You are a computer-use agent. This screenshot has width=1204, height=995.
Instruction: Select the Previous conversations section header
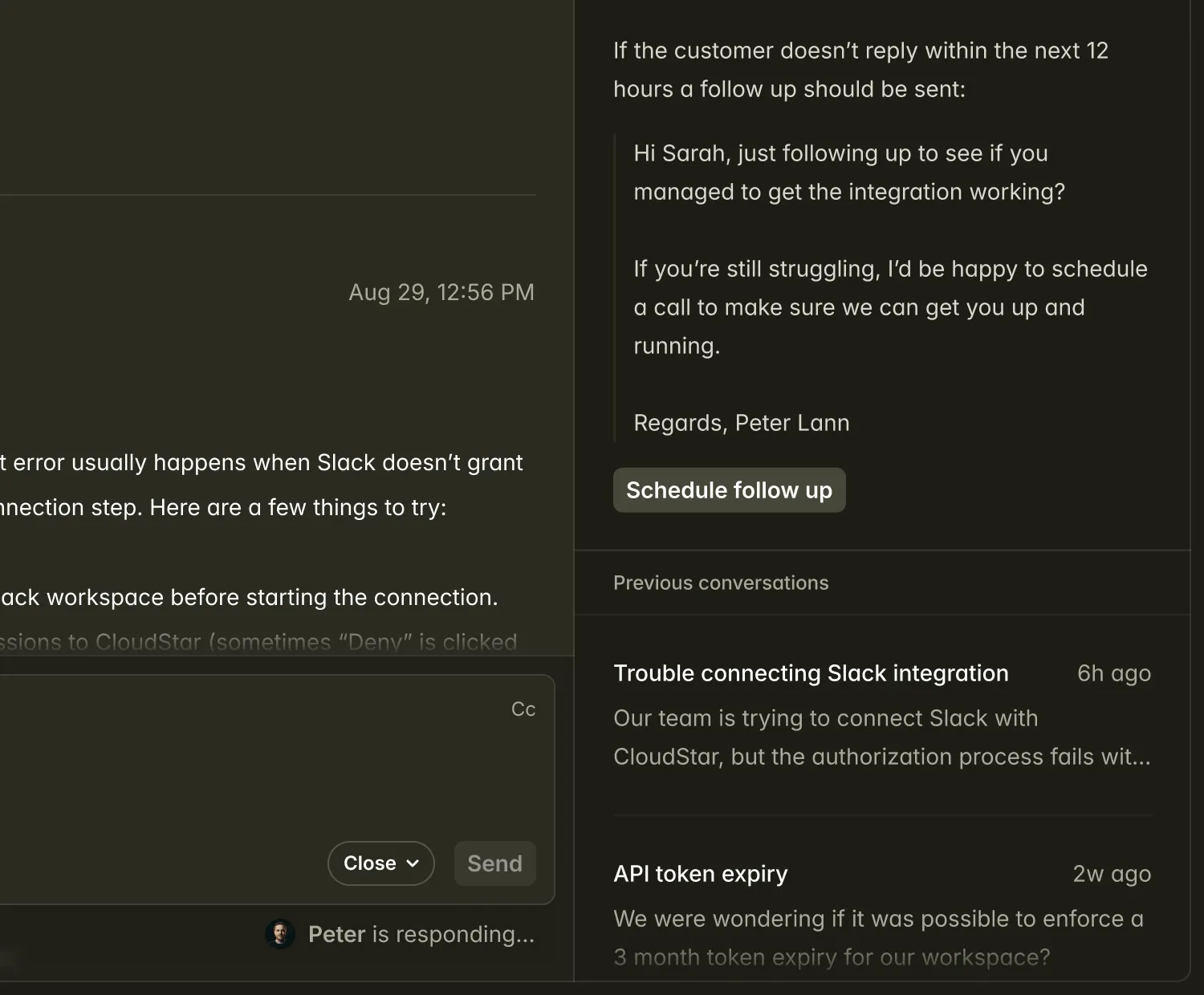tap(721, 583)
